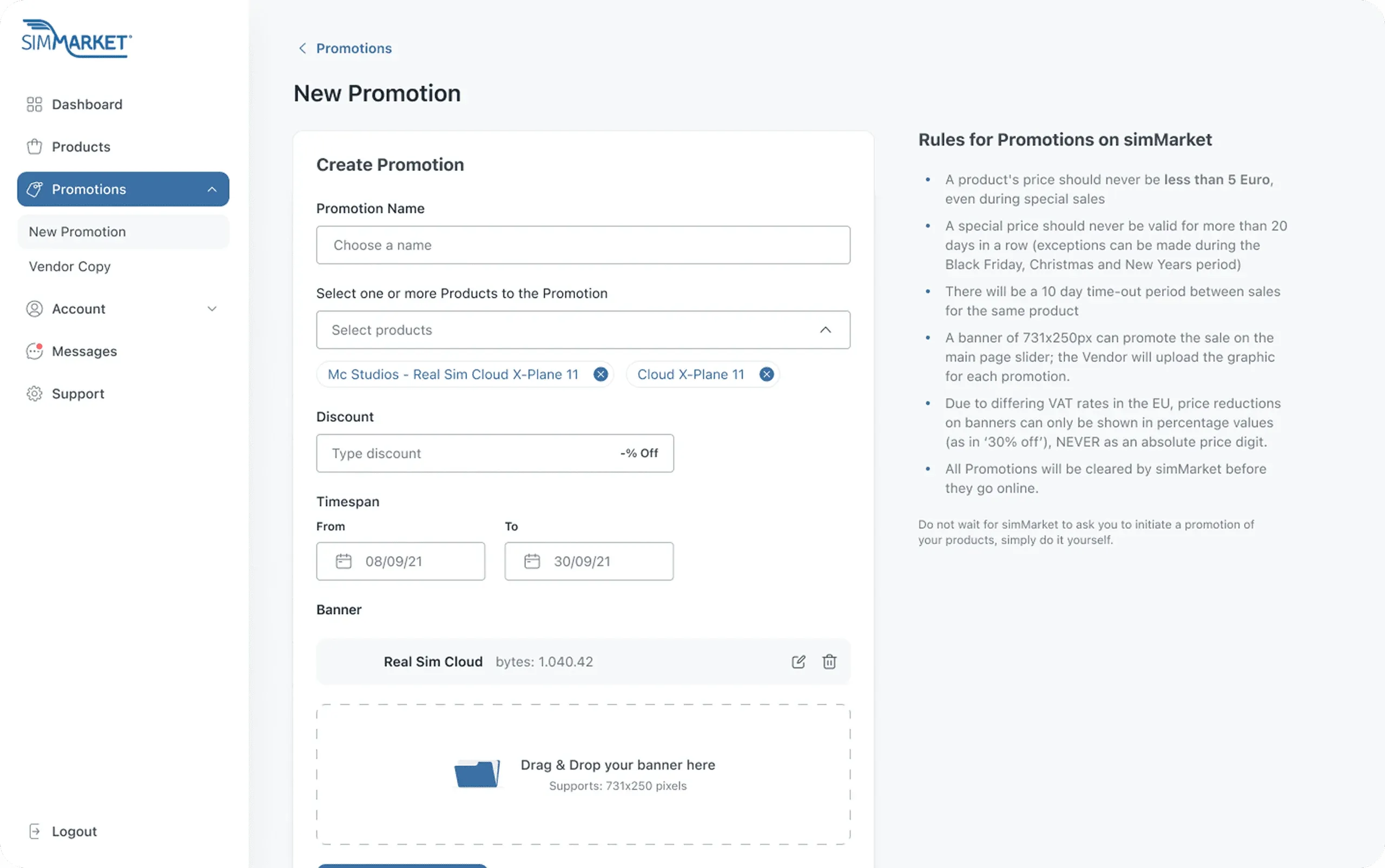Go back via the Promotions breadcrumb link
1385x868 pixels.
click(x=354, y=48)
